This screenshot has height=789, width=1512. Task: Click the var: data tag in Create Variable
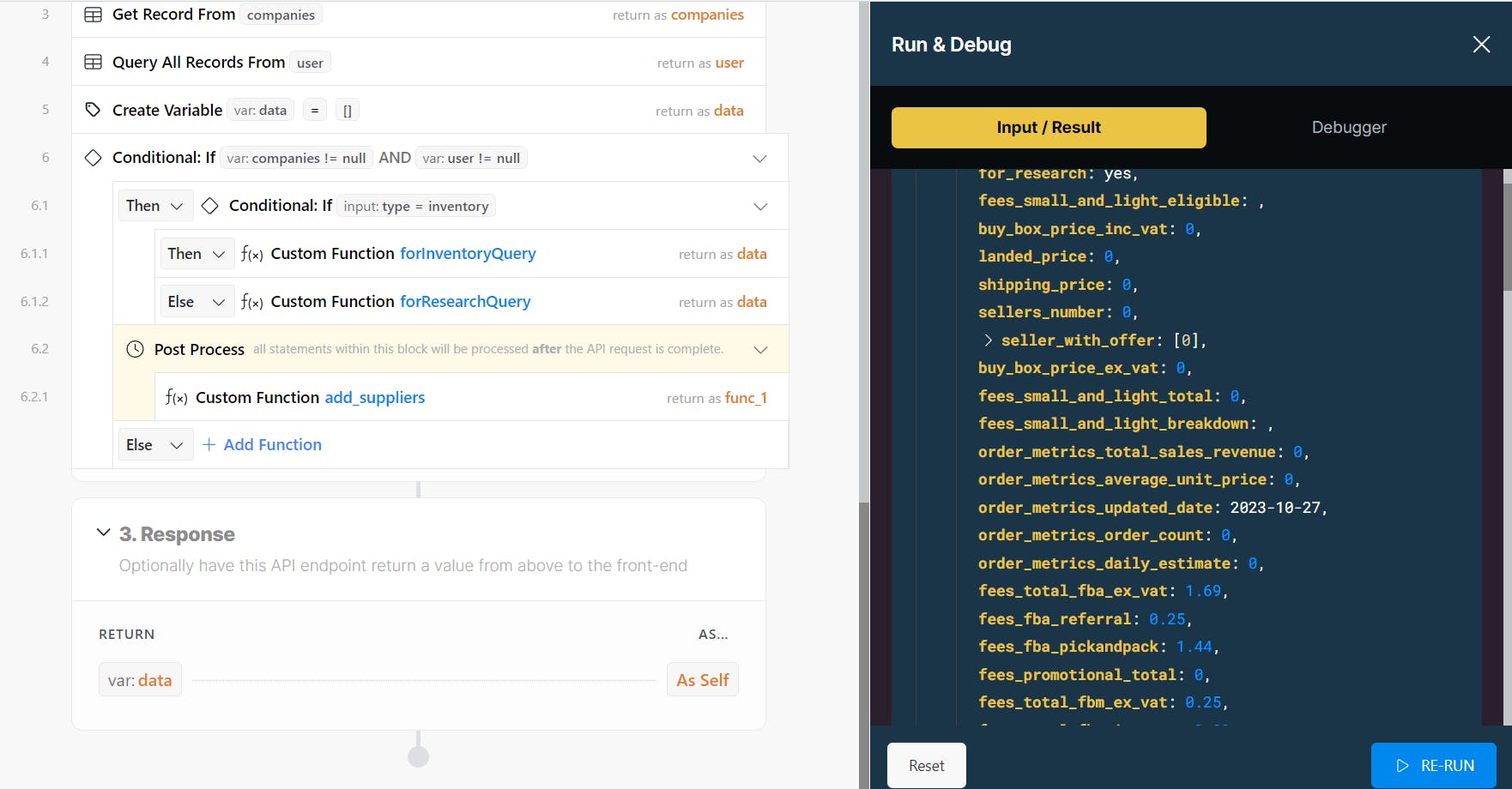pos(260,110)
